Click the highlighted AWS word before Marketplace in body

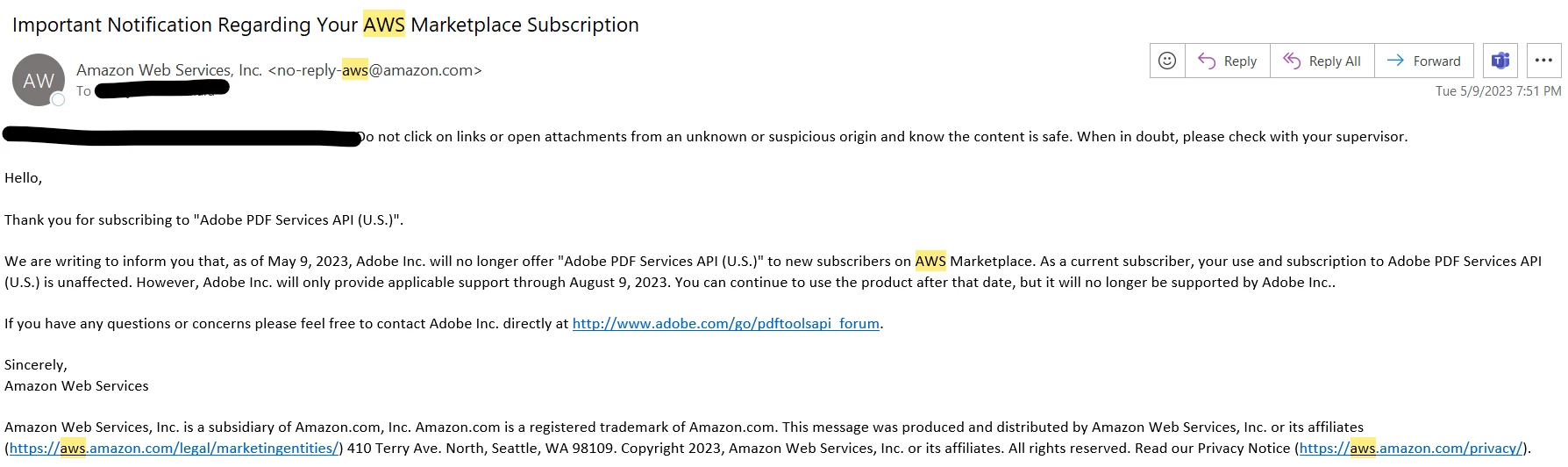[x=930, y=262]
